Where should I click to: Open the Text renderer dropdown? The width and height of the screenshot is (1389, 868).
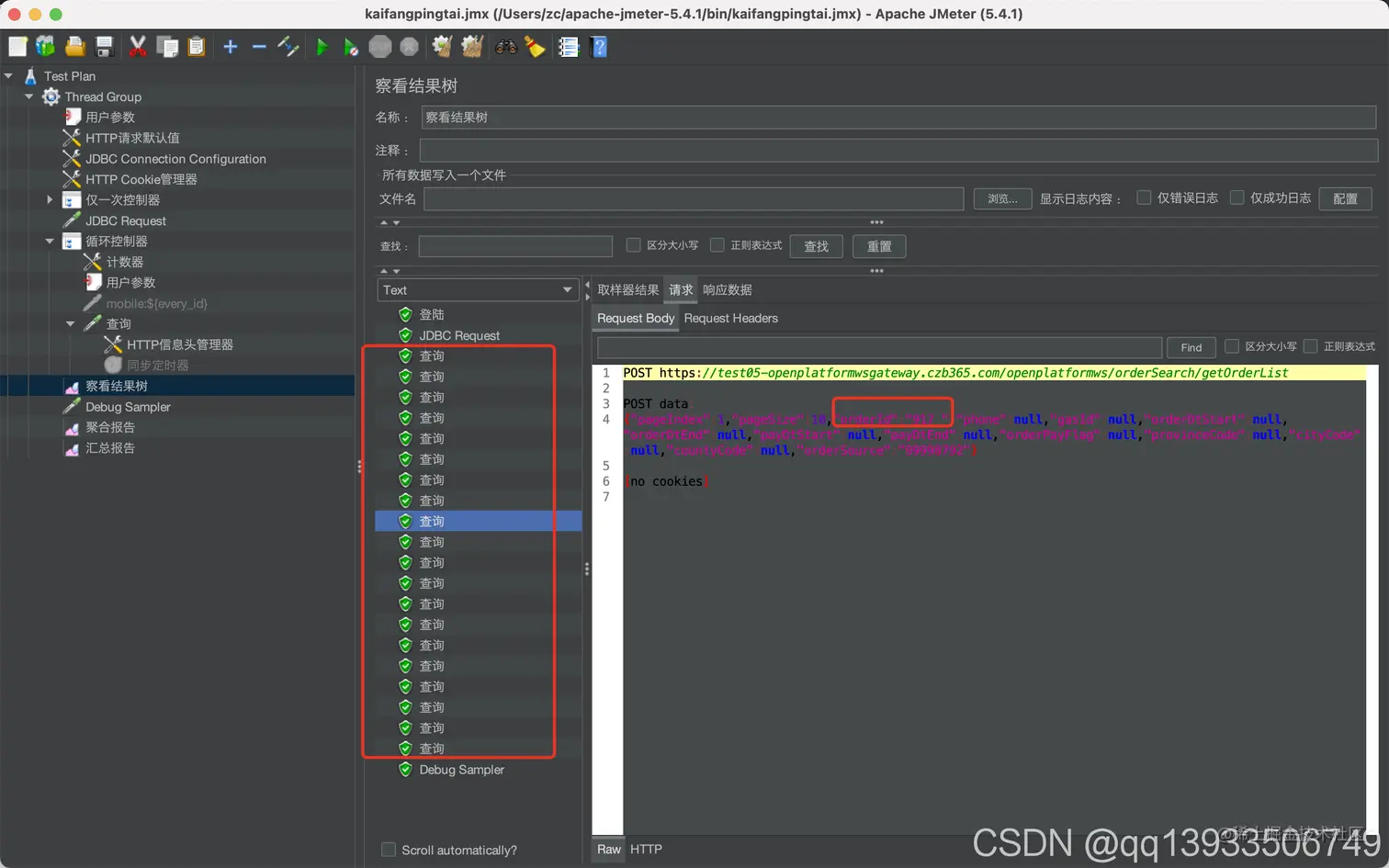point(478,290)
